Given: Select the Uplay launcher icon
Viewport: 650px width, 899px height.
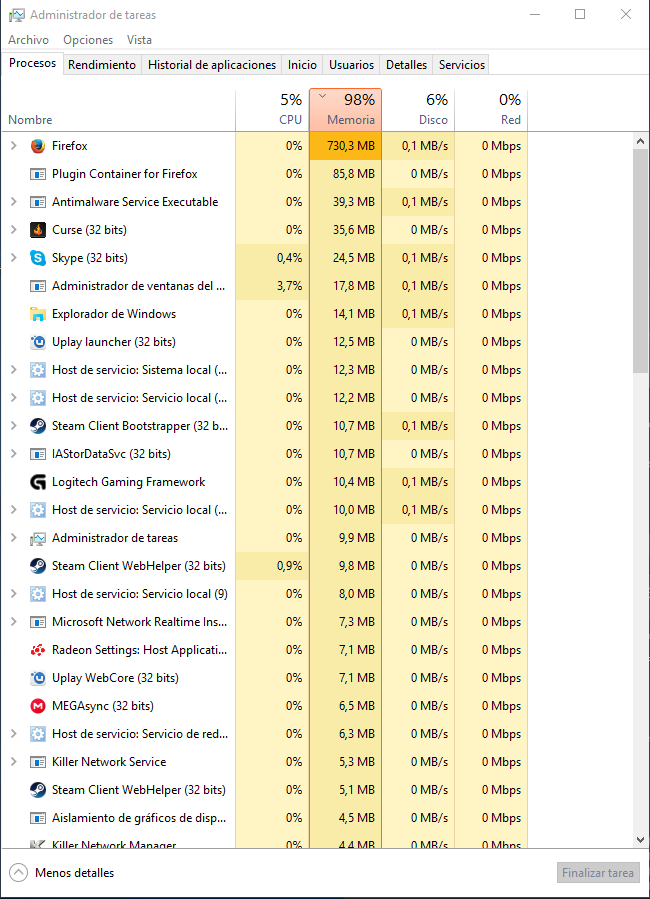Looking at the screenshot, I should coord(38,342).
